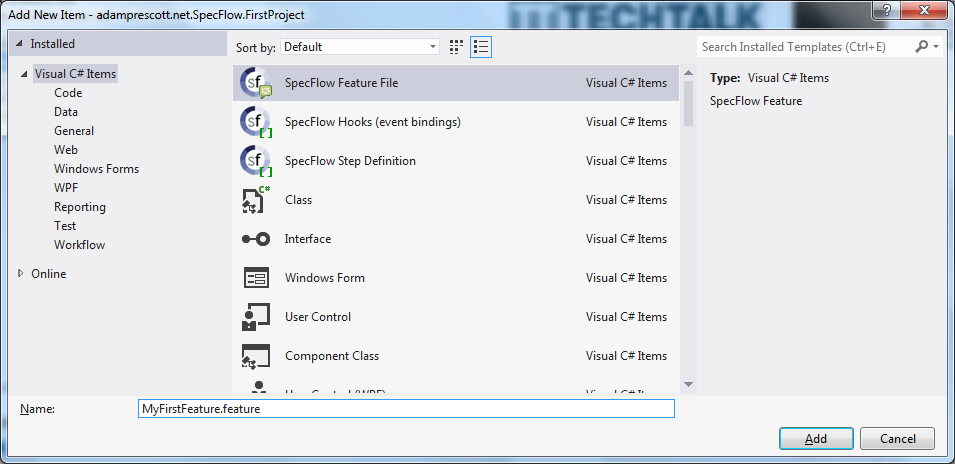Open the Sort by Default dropdown

point(360,47)
